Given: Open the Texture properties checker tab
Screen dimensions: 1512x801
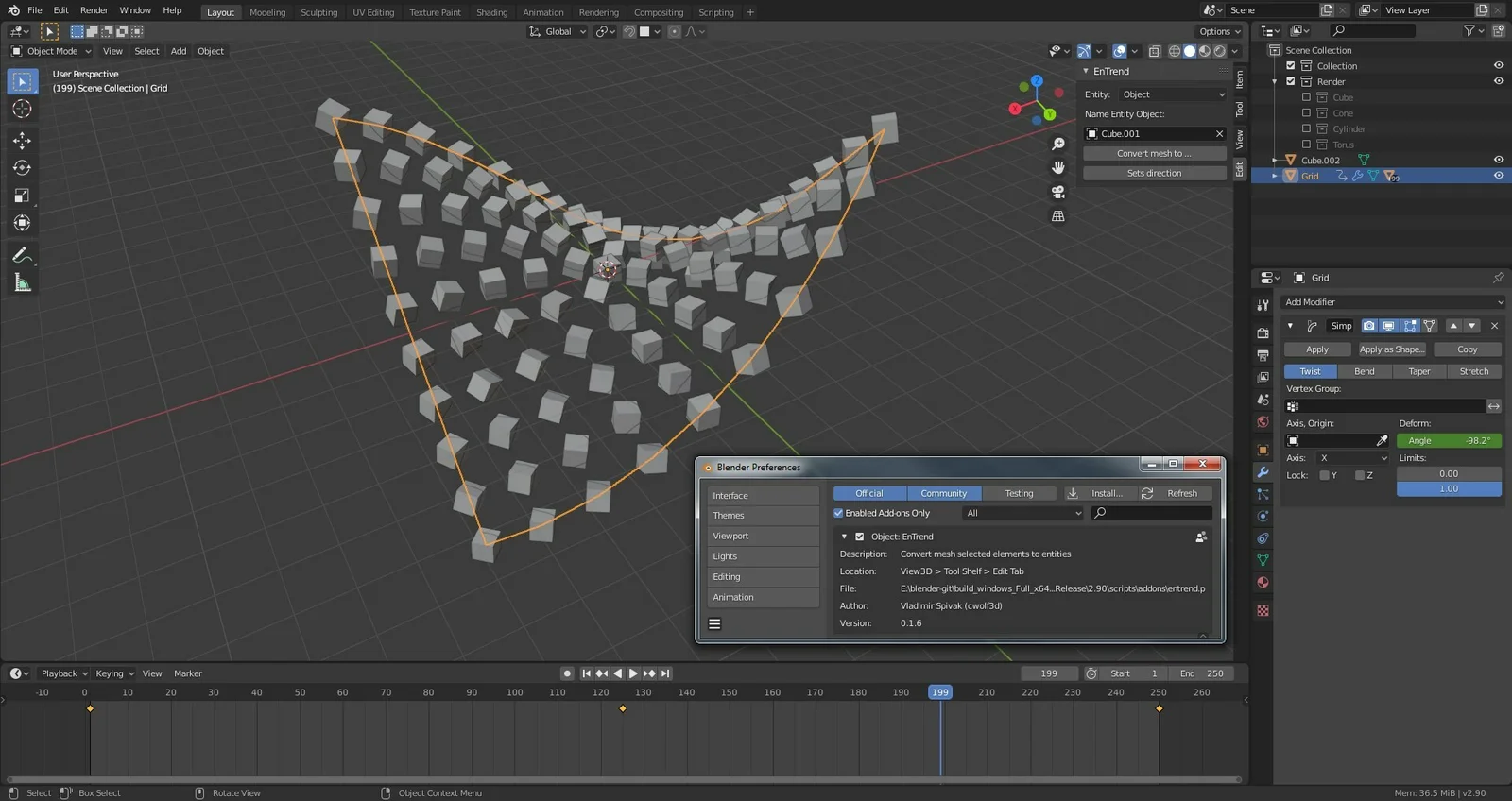Looking at the screenshot, I should 1263,611.
